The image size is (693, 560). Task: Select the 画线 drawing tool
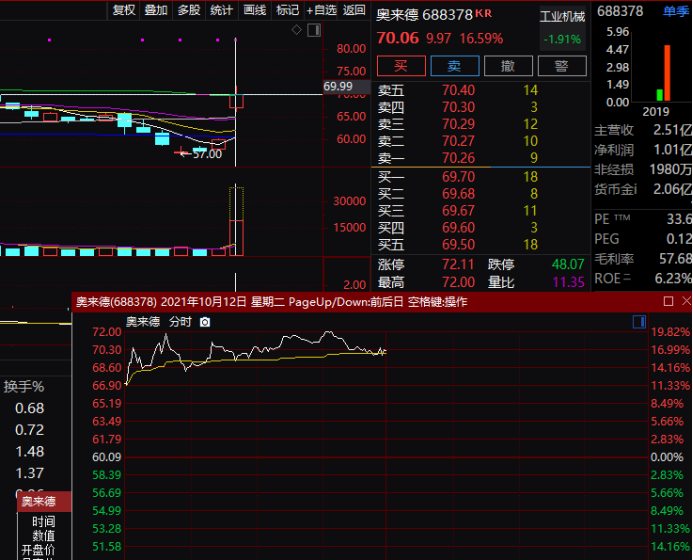255,10
